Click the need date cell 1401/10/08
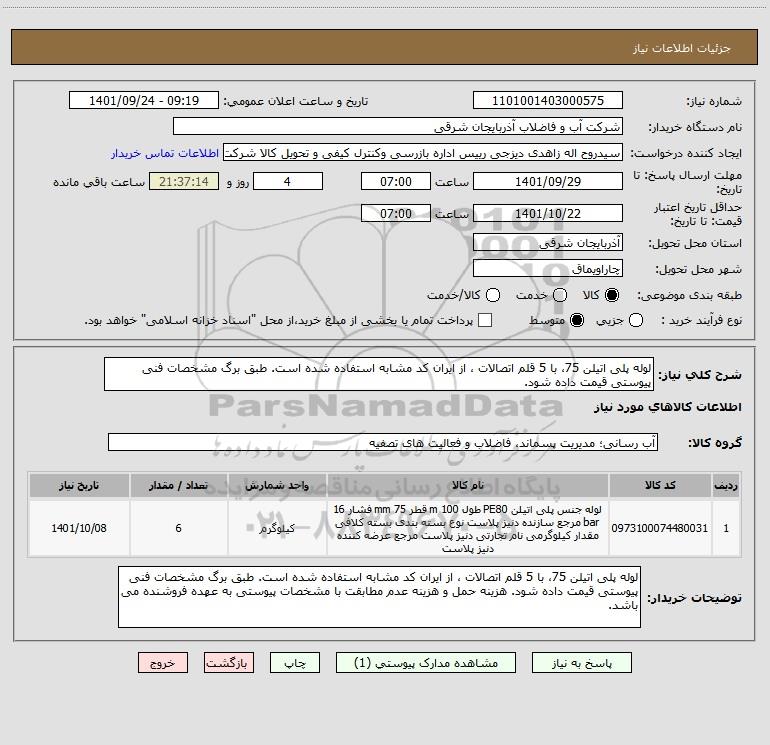The width and height of the screenshot is (770, 745). click(79, 528)
